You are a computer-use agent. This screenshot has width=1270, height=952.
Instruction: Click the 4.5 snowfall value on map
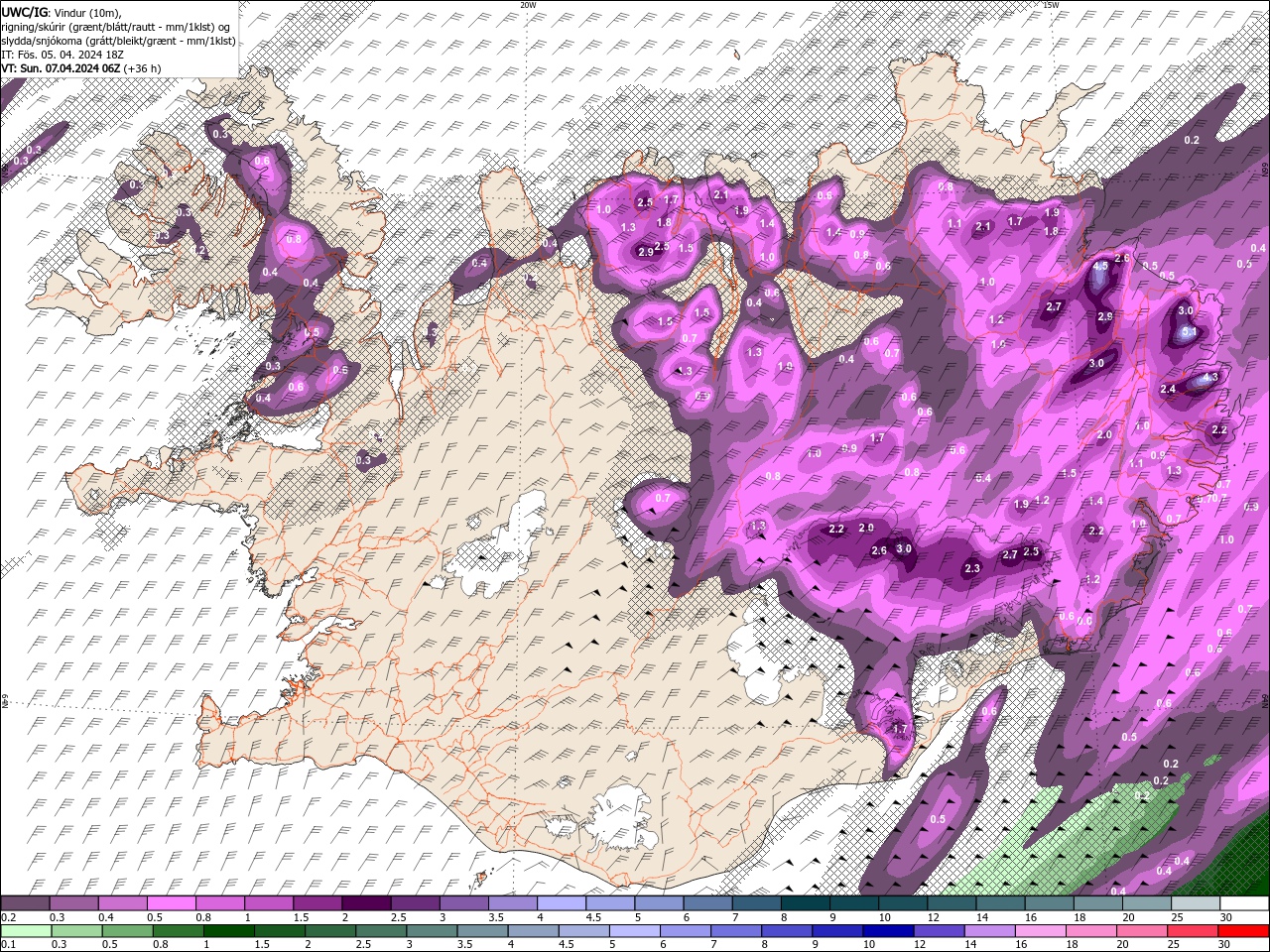tap(1100, 266)
